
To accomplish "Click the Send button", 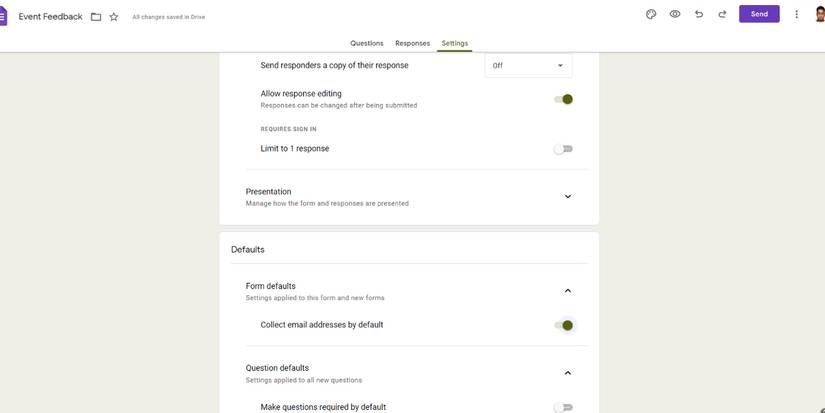I will click(x=759, y=14).
